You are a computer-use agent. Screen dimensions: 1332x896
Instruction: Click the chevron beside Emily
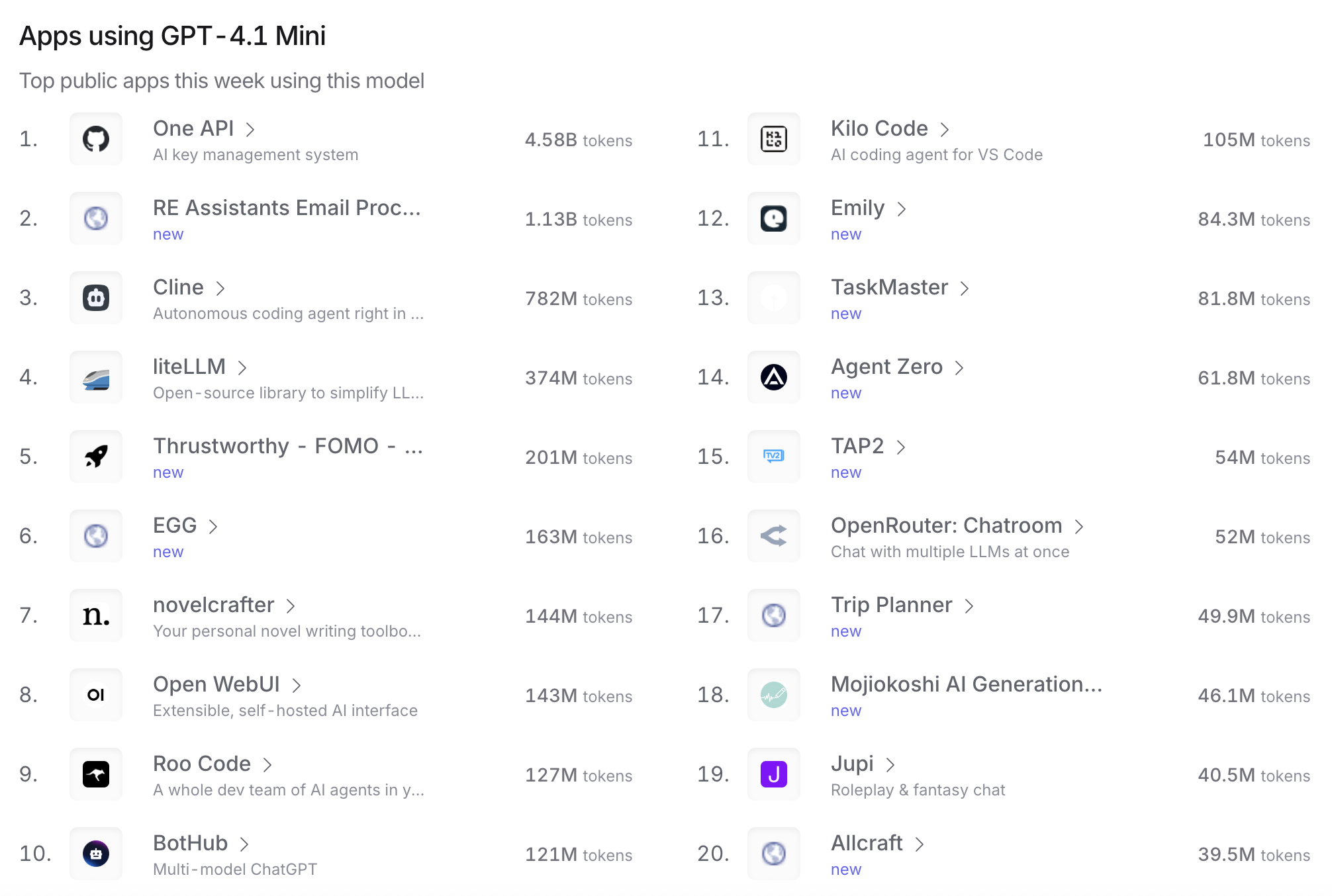click(901, 209)
